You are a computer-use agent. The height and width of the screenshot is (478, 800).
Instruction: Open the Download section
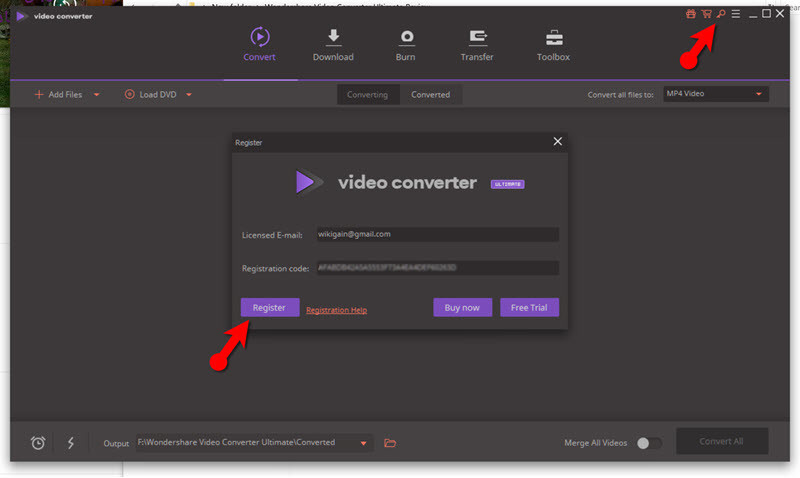(x=333, y=44)
